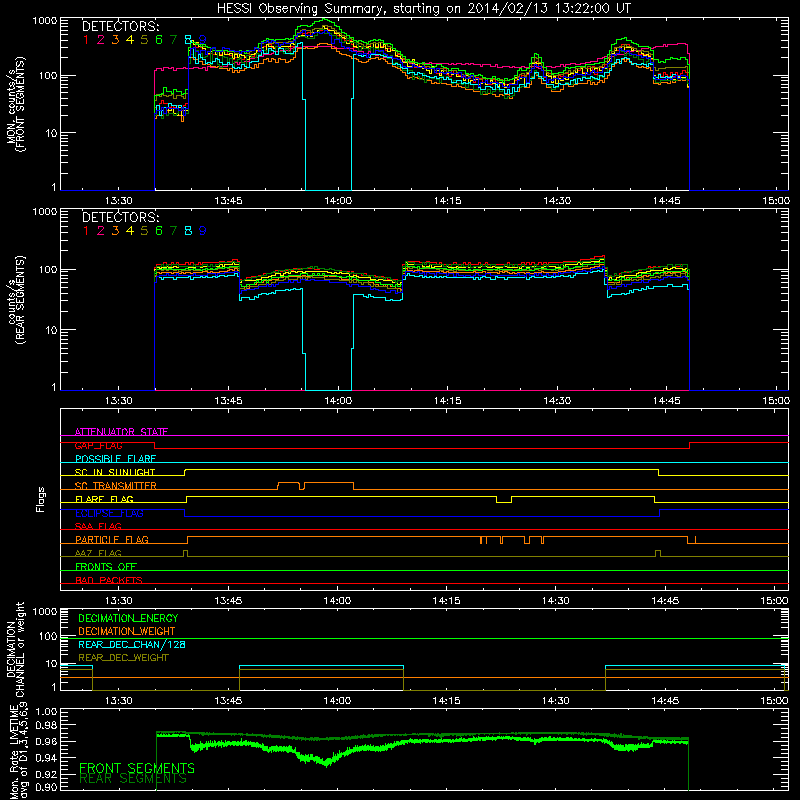Click the REAR_DEC_CHAN/128 legend label
800x800 pixels.
pos(132,644)
